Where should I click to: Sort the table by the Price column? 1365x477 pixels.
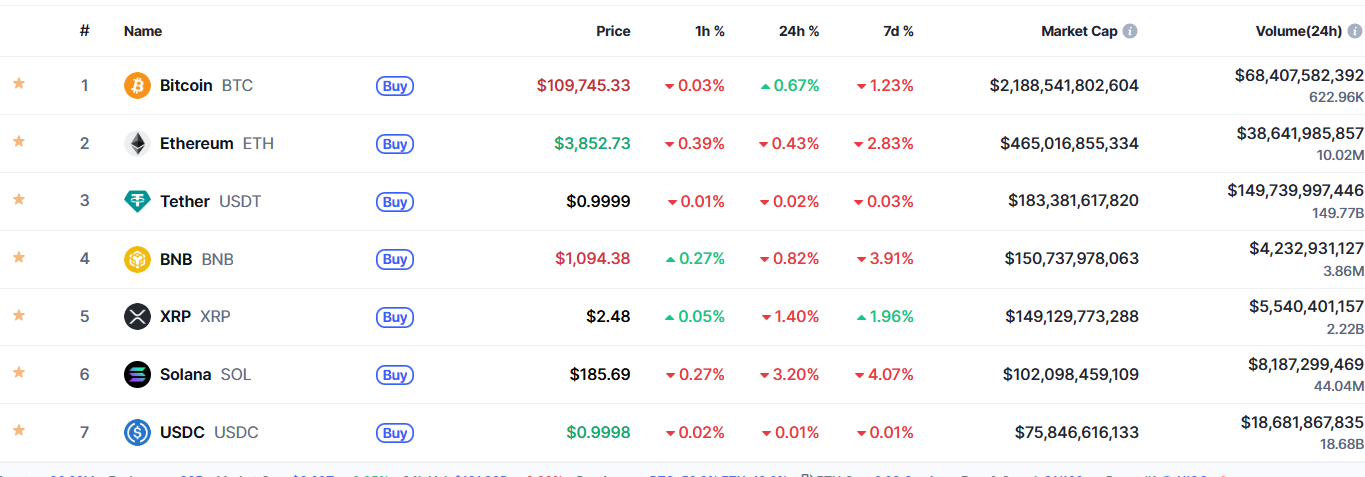pyautogui.click(x=613, y=31)
